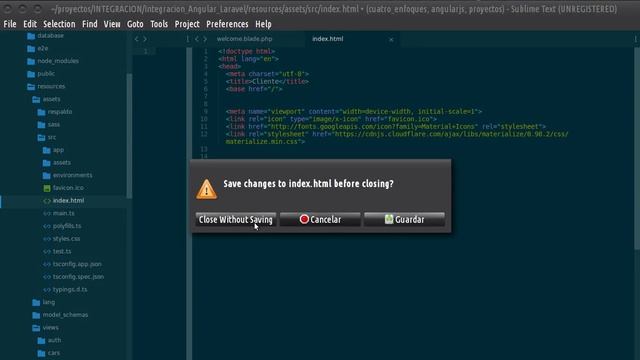Close the index.html tab

391,40
